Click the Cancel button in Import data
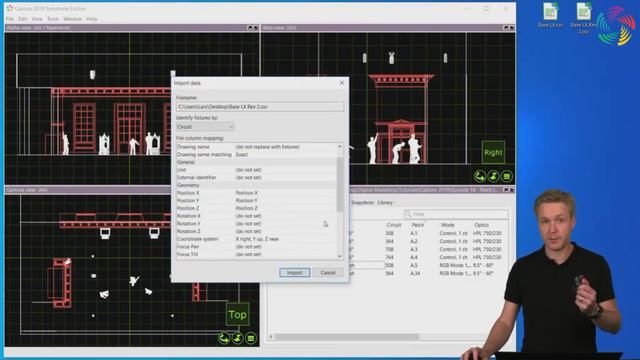The width and height of the screenshot is (640, 360). point(328,273)
